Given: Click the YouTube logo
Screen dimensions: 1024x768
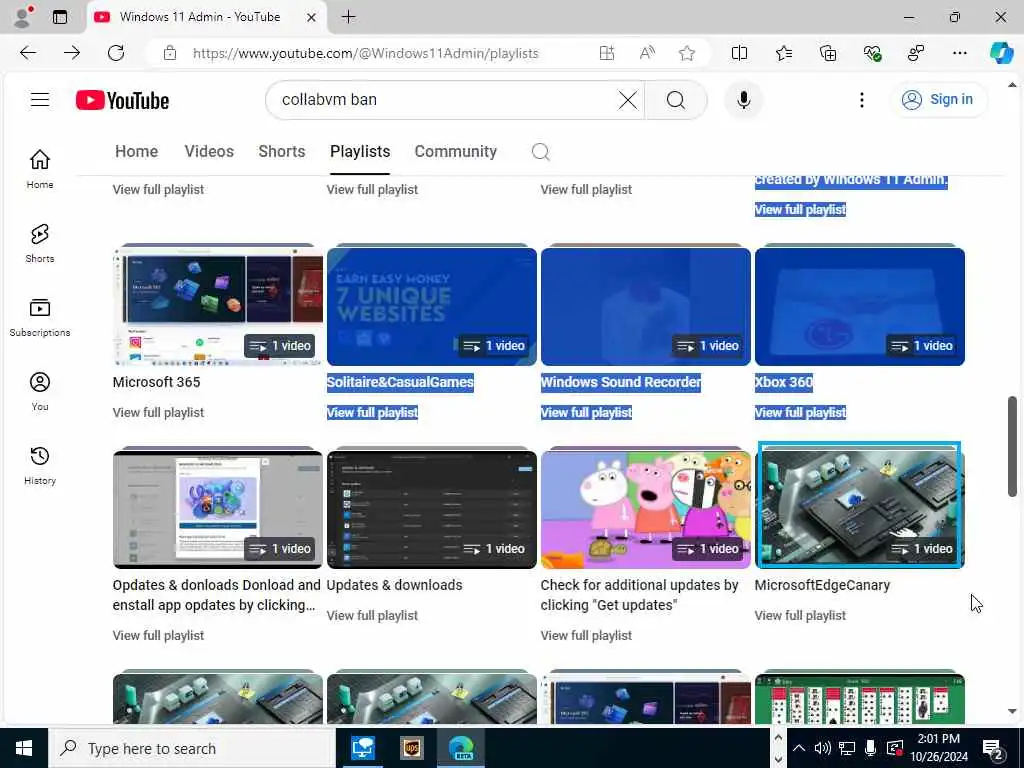Looking at the screenshot, I should pos(122,100).
